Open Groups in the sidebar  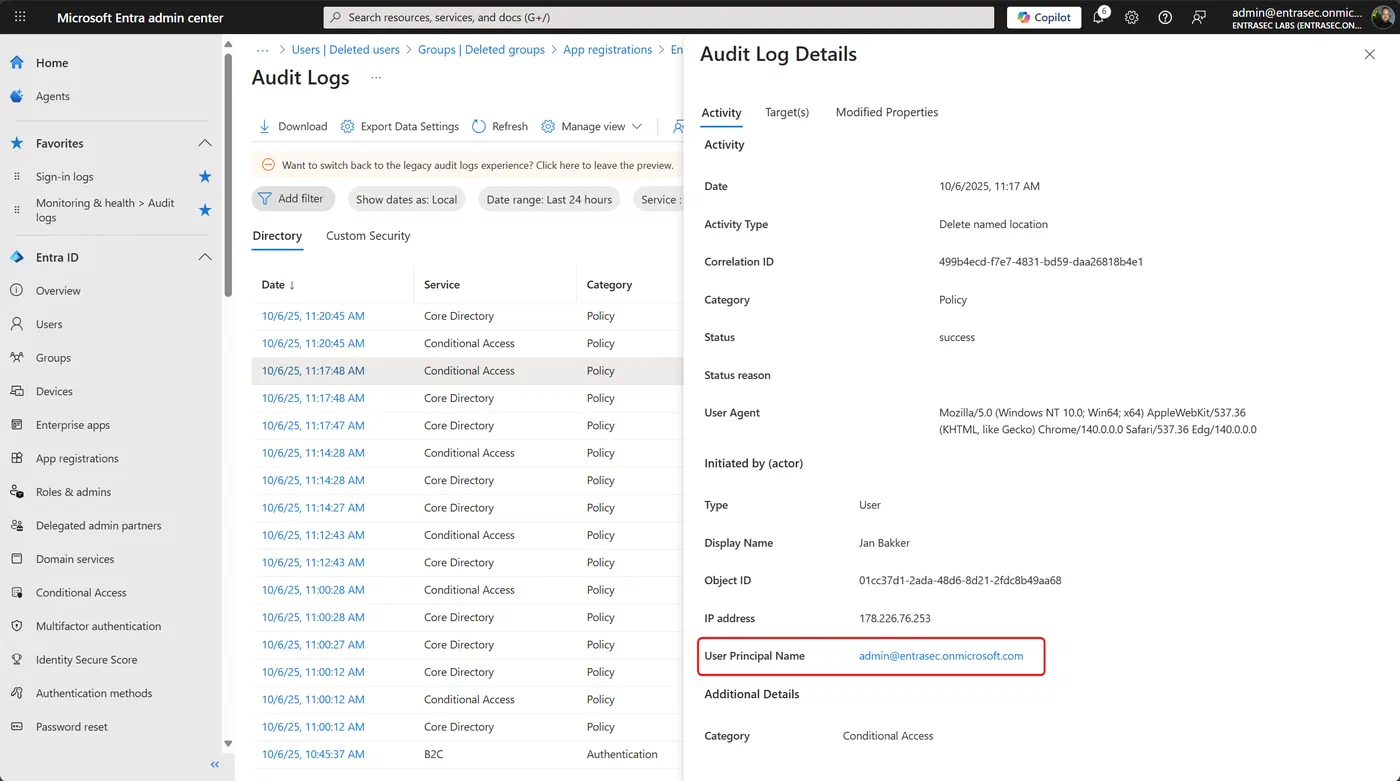pos(53,358)
